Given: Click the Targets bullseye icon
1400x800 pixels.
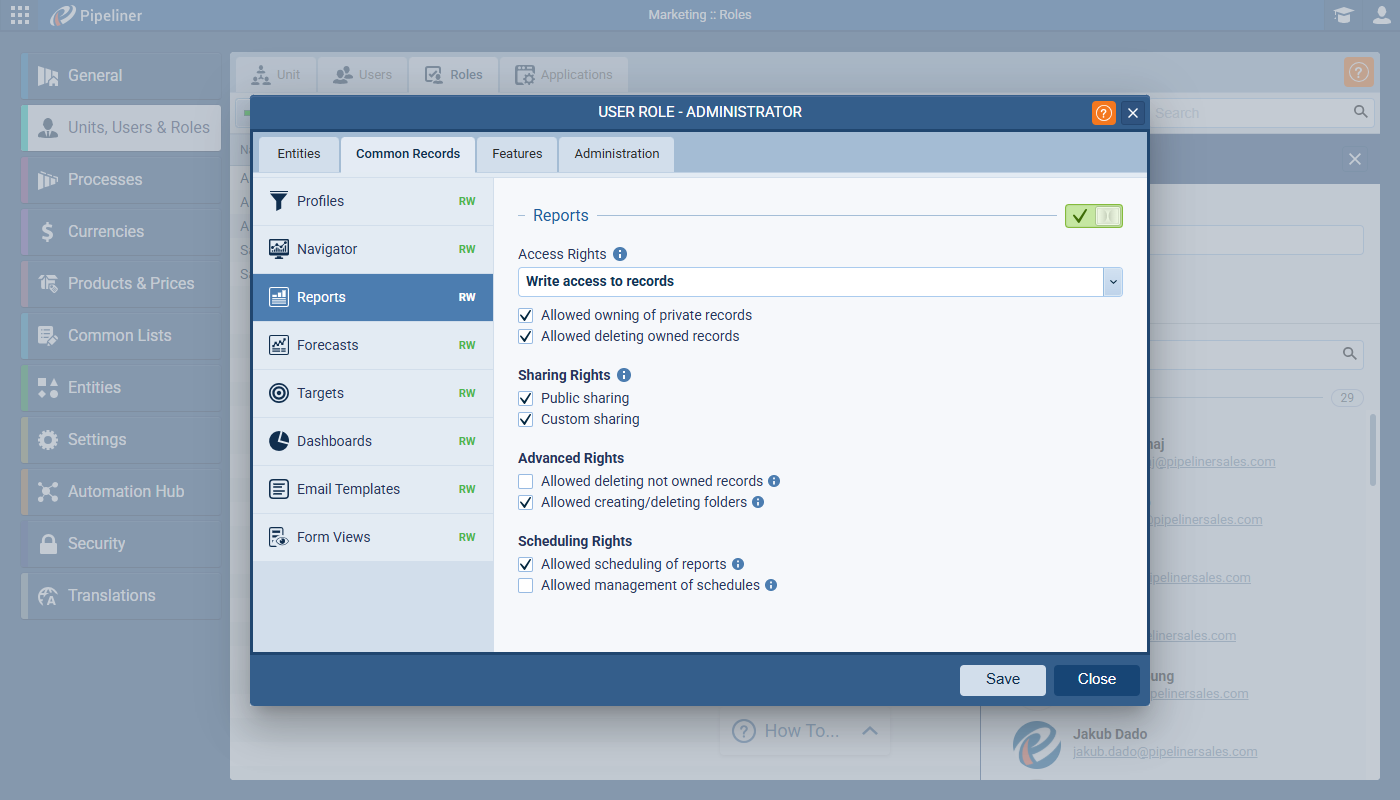Looking at the screenshot, I should 279,393.
